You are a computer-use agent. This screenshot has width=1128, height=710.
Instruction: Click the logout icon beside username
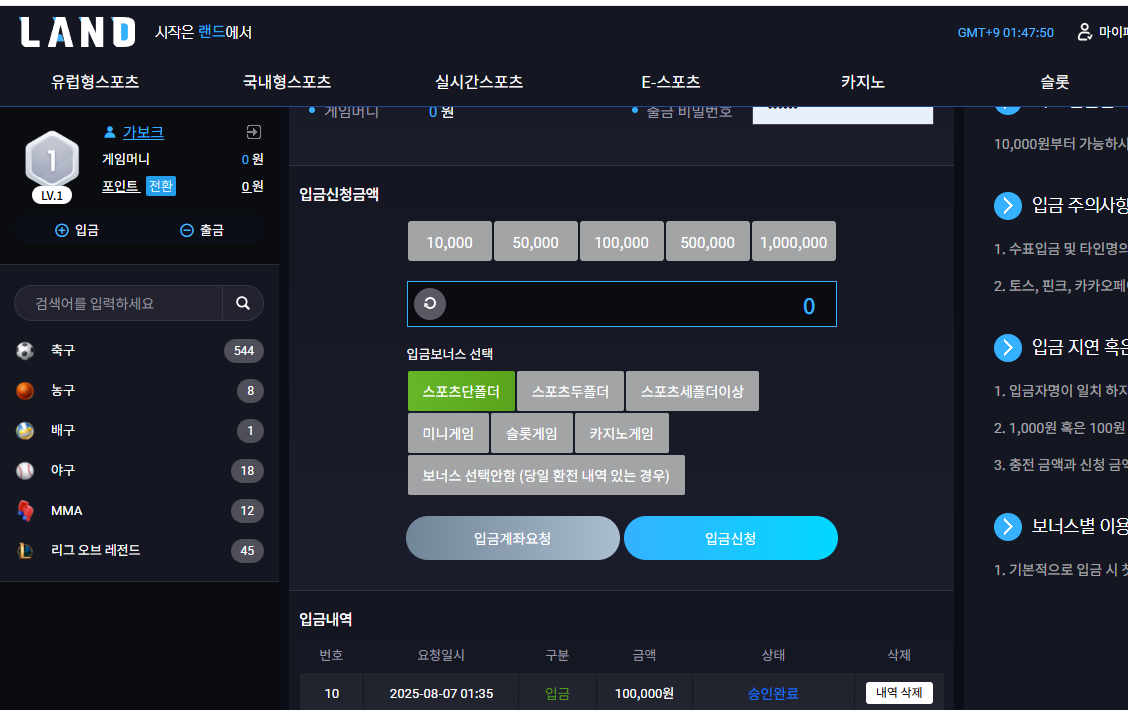253,132
